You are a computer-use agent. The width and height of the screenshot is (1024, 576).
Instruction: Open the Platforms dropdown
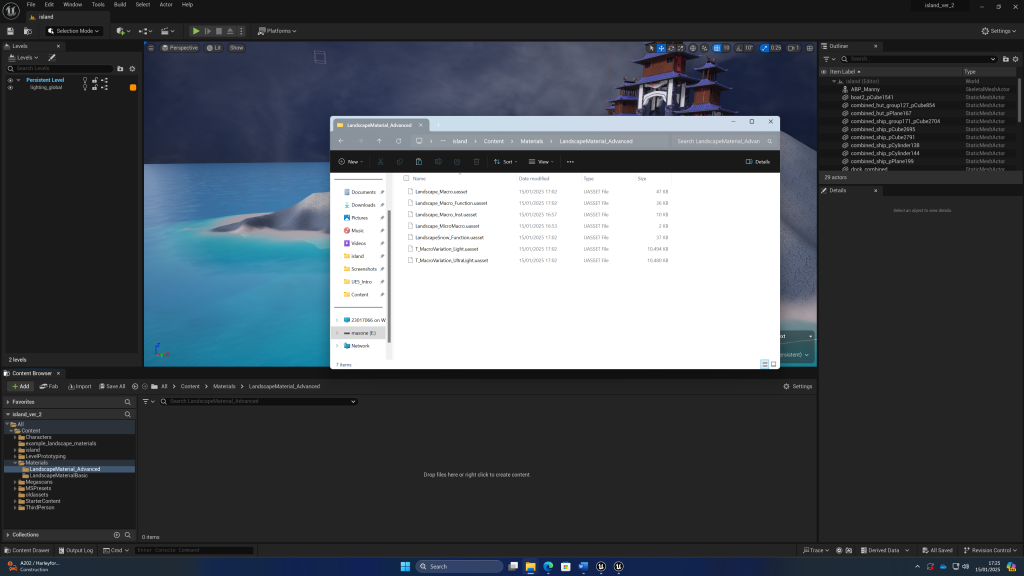point(277,31)
